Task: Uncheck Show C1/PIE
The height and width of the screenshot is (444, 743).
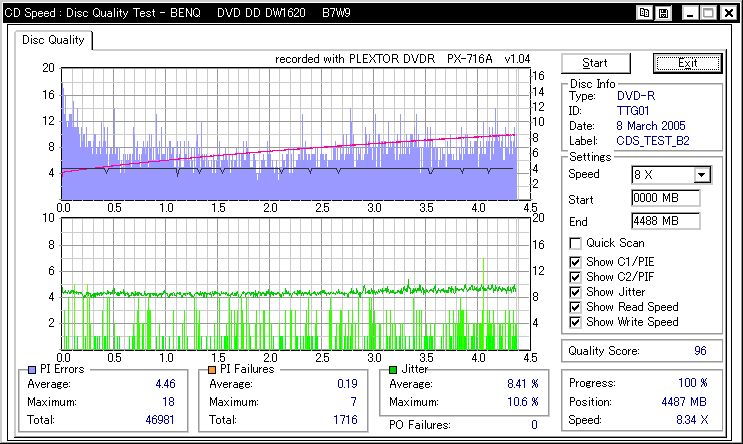Action: coord(575,261)
